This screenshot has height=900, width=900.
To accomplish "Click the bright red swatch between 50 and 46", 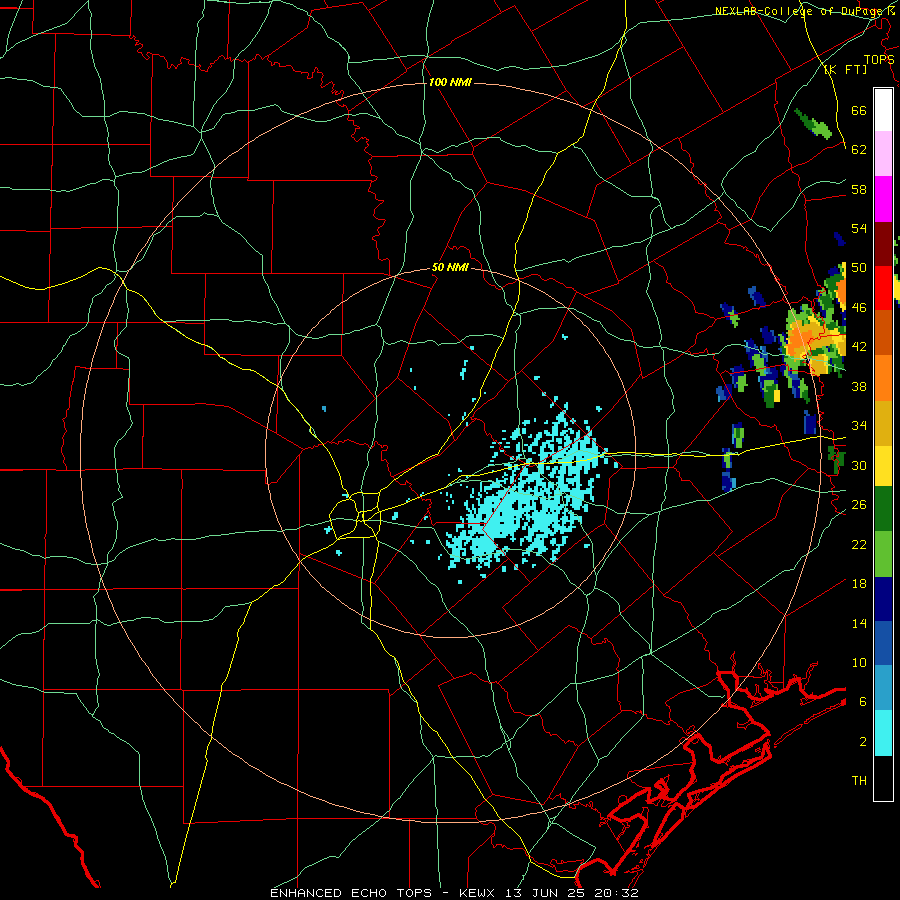I will pyautogui.click(x=883, y=288).
